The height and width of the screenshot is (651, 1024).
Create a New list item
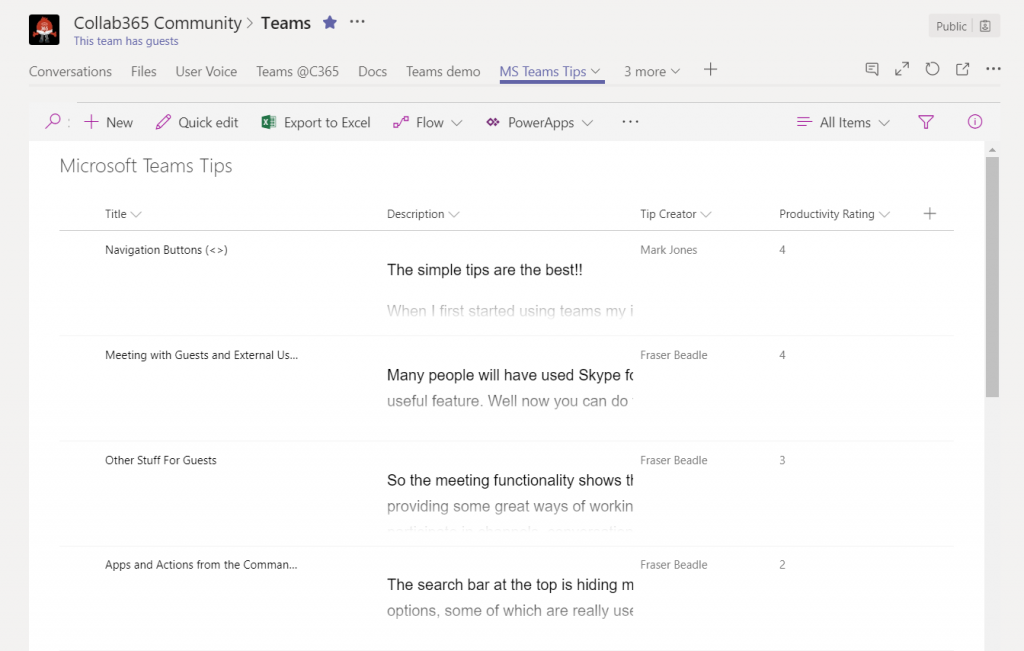108,122
